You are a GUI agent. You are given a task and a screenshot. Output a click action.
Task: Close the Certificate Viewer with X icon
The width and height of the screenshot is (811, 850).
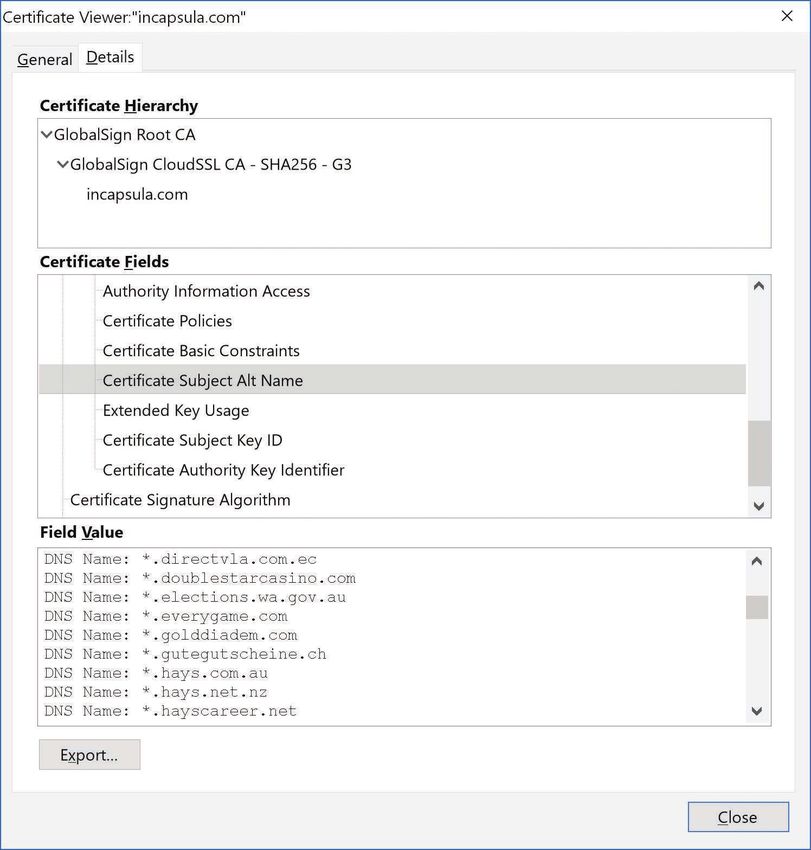point(787,16)
